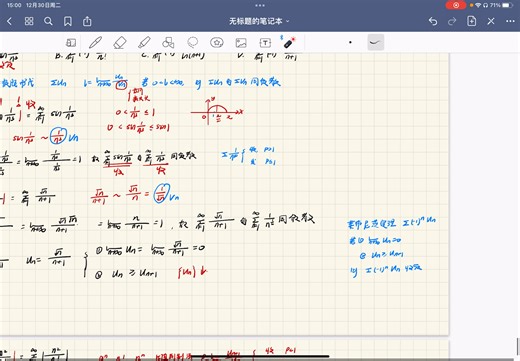Open the share and export menu
520x361 pixels.
click(x=87, y=21)
